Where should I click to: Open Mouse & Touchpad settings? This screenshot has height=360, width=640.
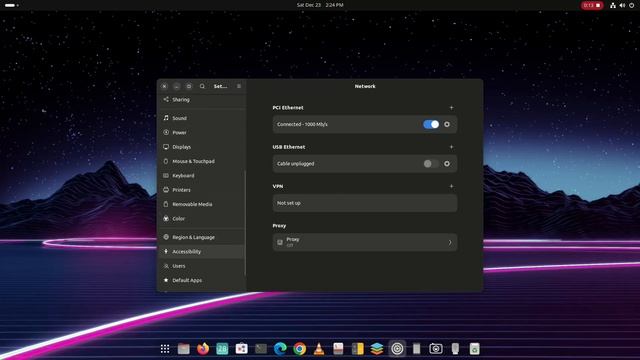[202, 161]
